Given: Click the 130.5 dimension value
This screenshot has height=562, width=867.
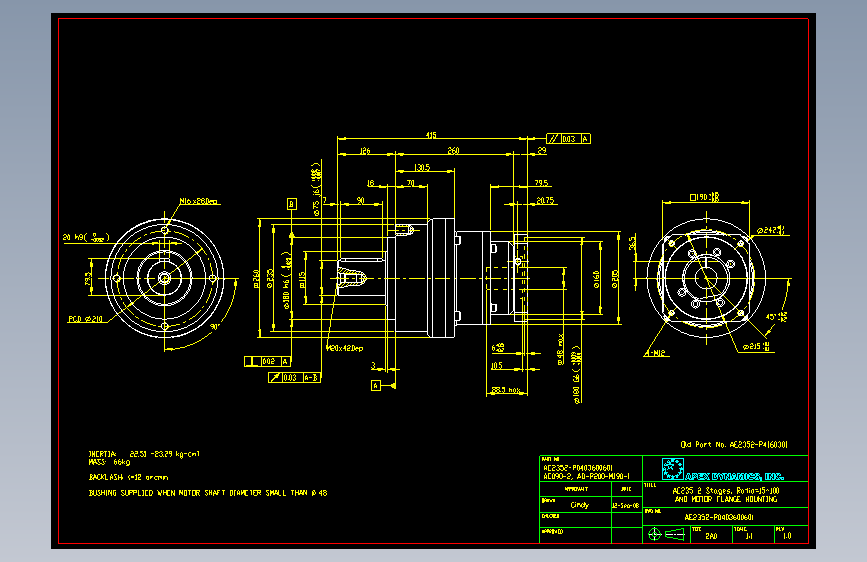Looking at the screenshot, I should tap(422, 167).
